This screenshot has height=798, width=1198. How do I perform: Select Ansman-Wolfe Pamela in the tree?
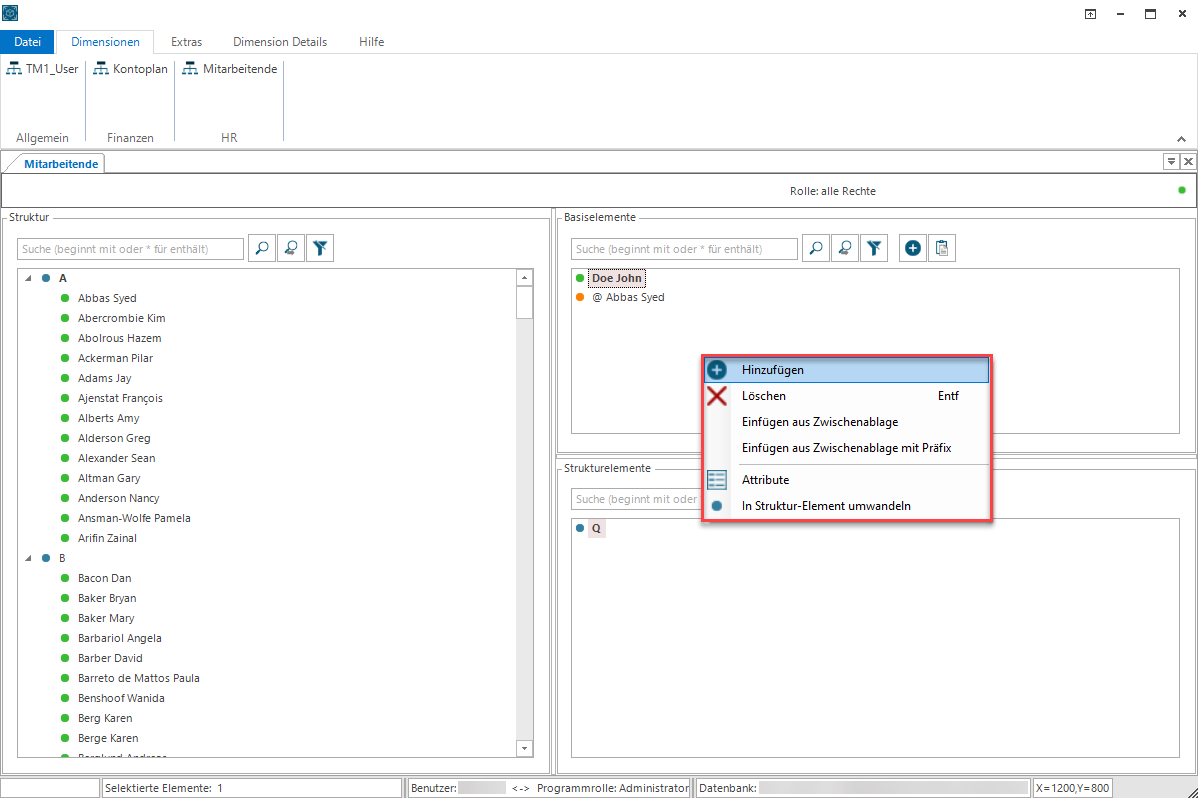(x=134, y=518)
